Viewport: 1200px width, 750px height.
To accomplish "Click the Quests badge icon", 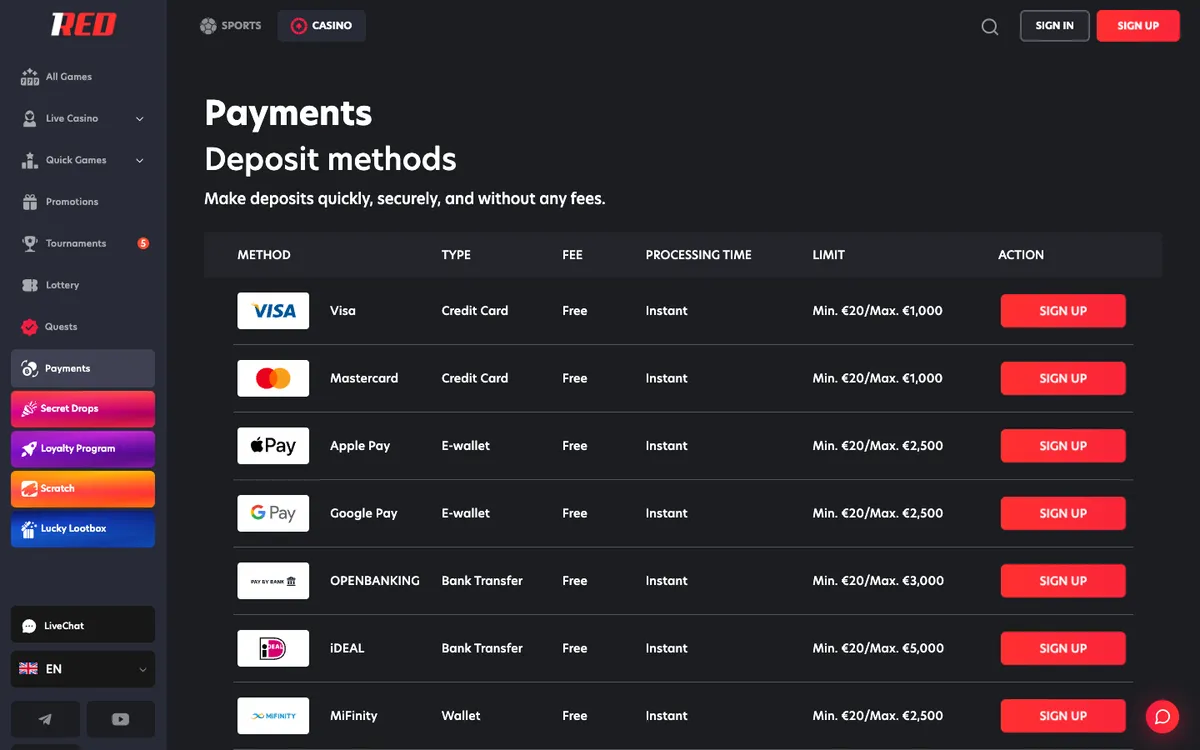I will click(x=29, y=327).
